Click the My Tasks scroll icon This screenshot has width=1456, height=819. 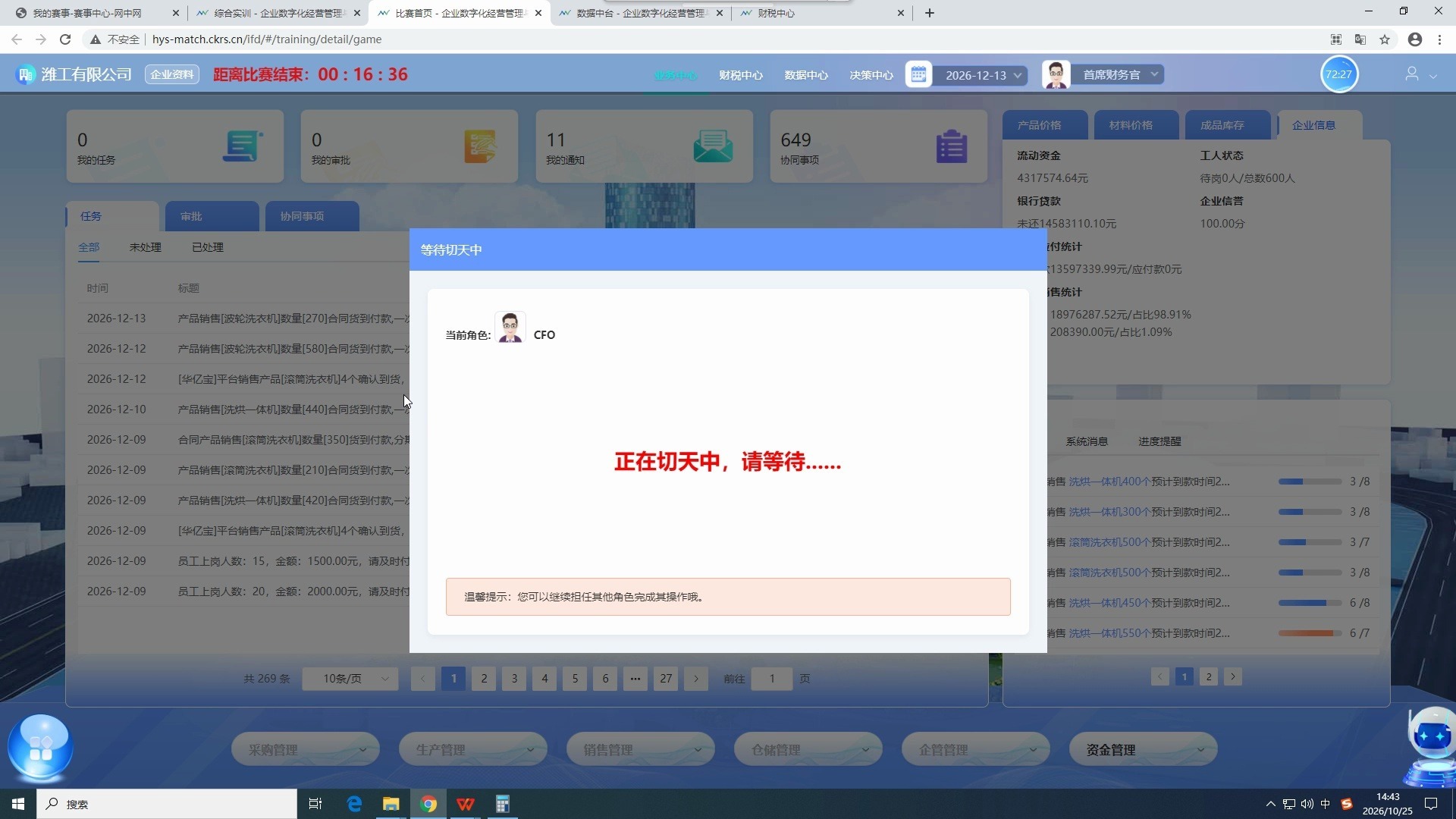point(242,146)
